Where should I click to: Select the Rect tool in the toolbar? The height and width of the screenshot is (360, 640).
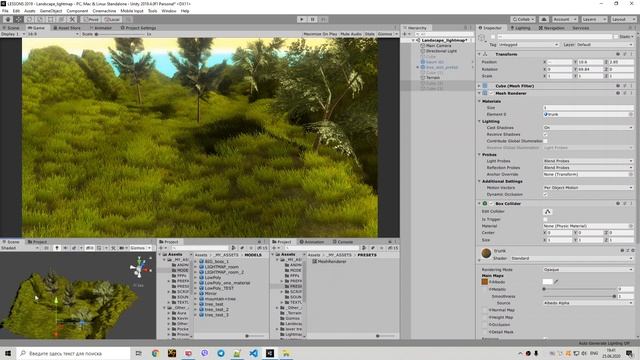click(51, 19)
